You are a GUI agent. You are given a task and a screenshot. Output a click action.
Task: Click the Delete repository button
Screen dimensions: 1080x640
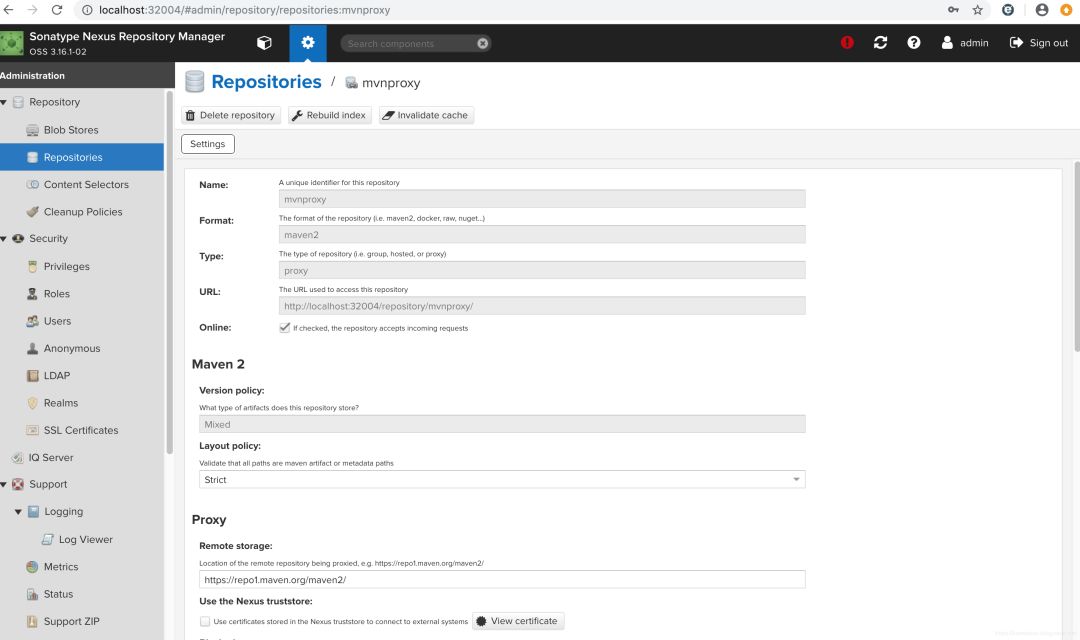[230, 115]
